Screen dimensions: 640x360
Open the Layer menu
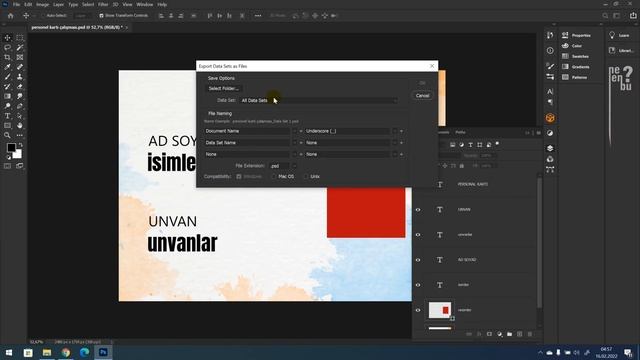point(58,4)
